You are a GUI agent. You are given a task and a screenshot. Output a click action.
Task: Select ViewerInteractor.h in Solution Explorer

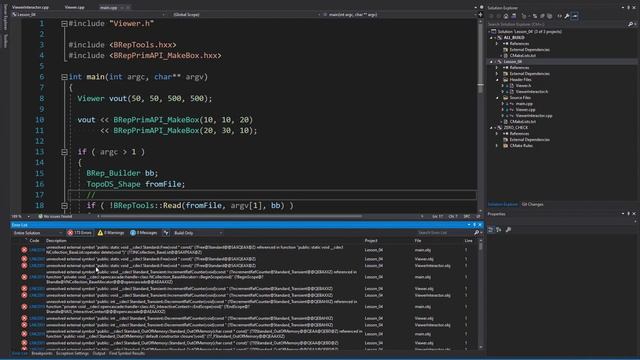click(531, 92)
